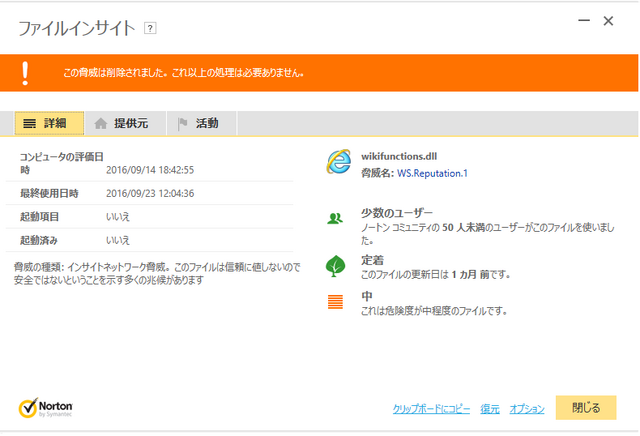Click the これは危険度が中程度のファイルです text
Viewport: 640px width, 436px height.
434,311
